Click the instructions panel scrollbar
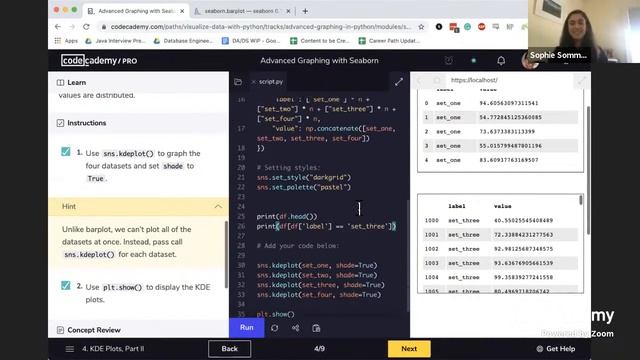640x360 pixels. tap(226, 255)
